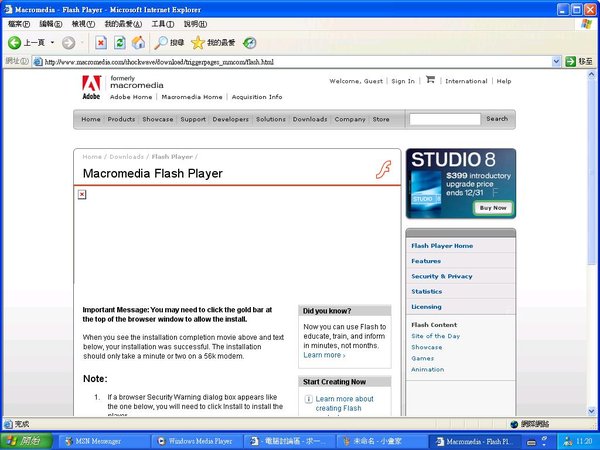600x450 pixels.
Task: Click the broken image placeholder icon
Action: (82, 194)
